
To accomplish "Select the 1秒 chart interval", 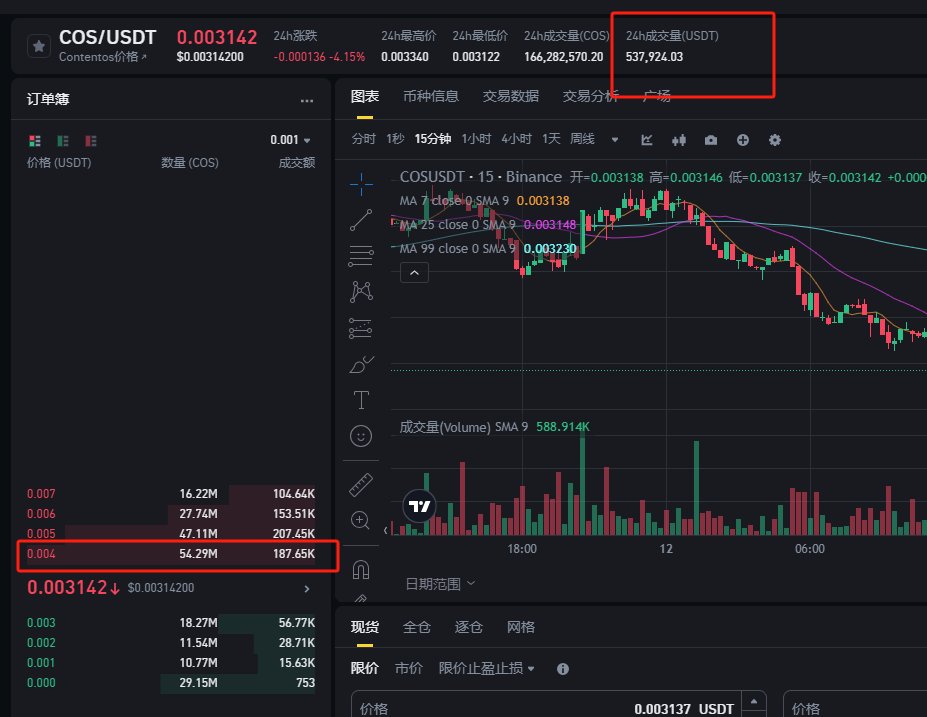I will [x=395, y=139].
